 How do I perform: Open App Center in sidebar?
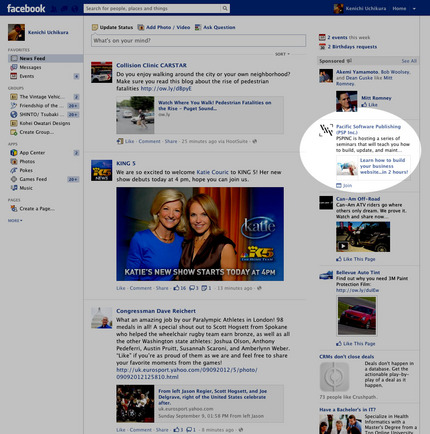pyautogui.click(x=32, y=153)
